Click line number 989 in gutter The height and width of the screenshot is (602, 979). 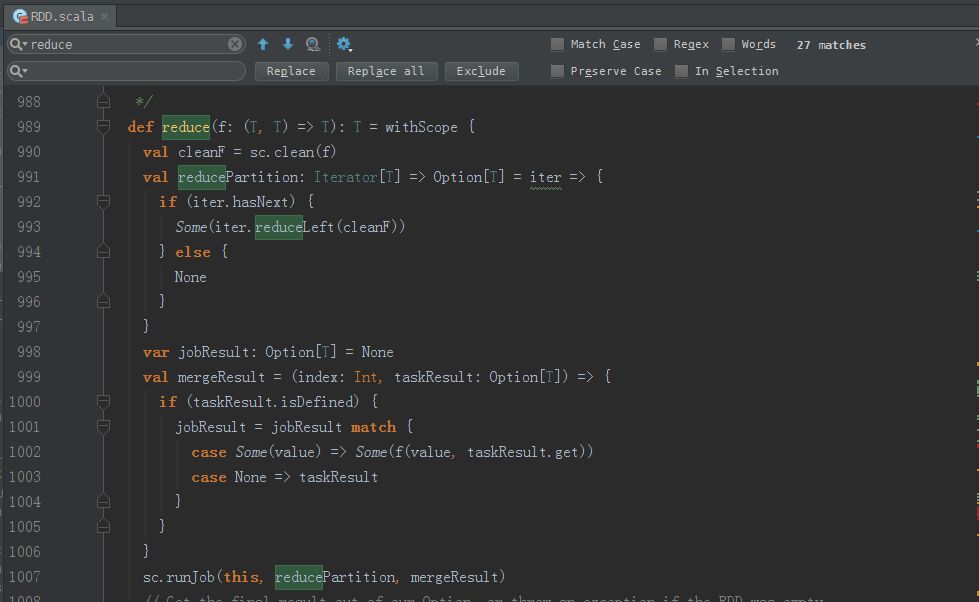[x=29, y=127]
